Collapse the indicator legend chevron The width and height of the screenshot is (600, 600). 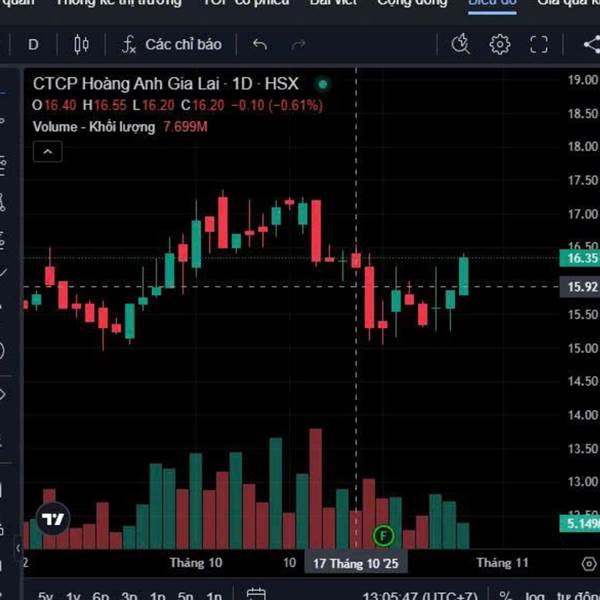48,152
